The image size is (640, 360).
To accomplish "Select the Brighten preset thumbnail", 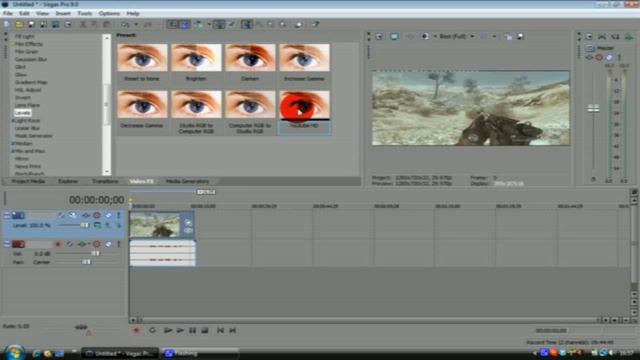I will tap(196, 58).
